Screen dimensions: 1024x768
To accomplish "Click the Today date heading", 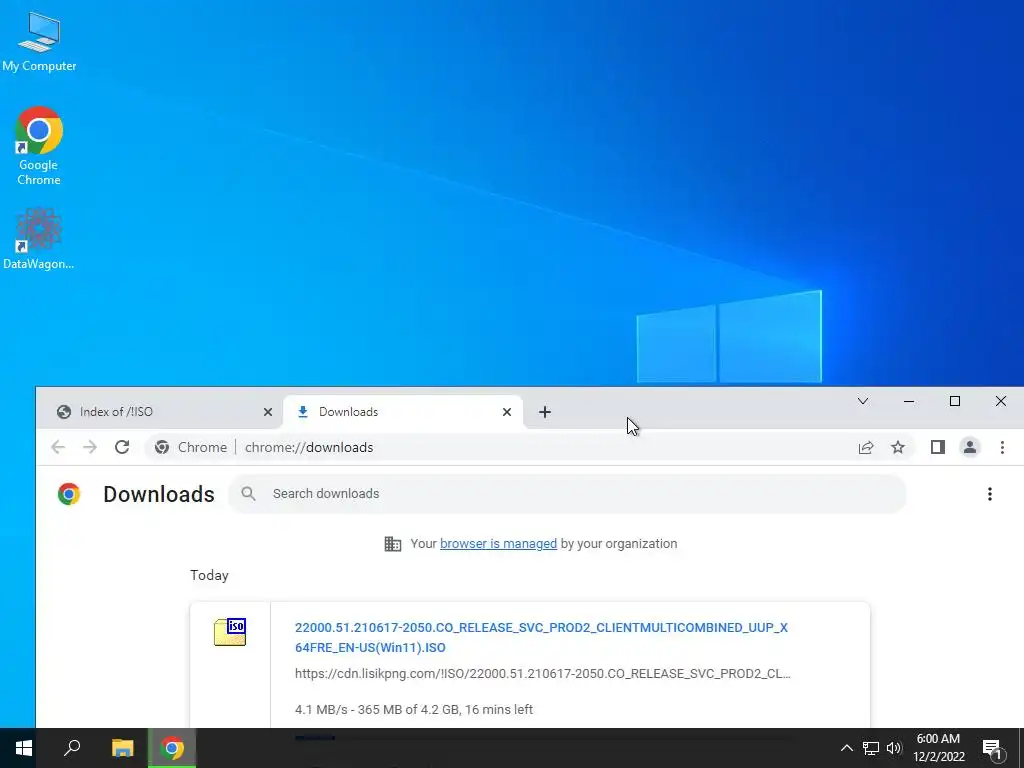I will [209, 575].
